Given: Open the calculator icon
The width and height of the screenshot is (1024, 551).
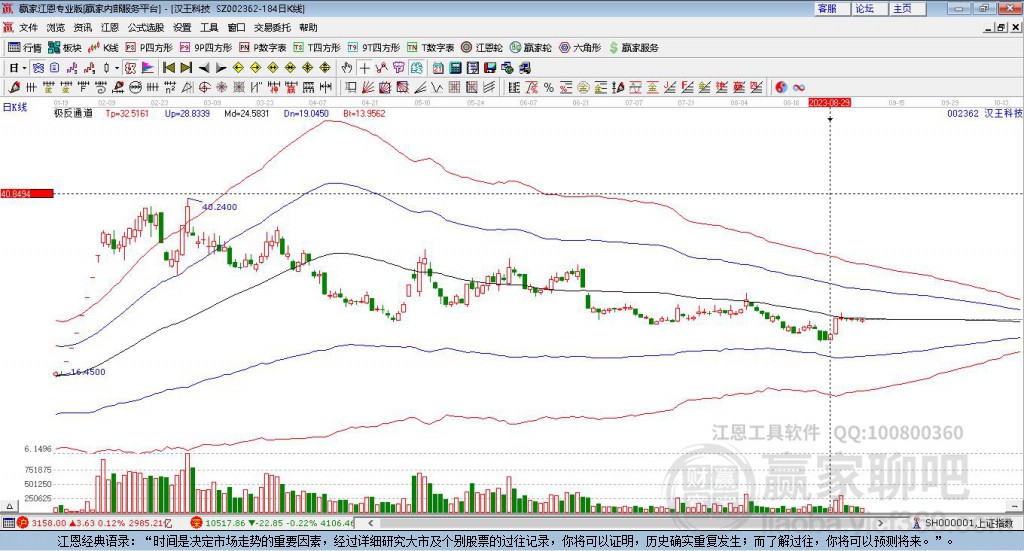Looking at the screenshot, I should (455, 68).
